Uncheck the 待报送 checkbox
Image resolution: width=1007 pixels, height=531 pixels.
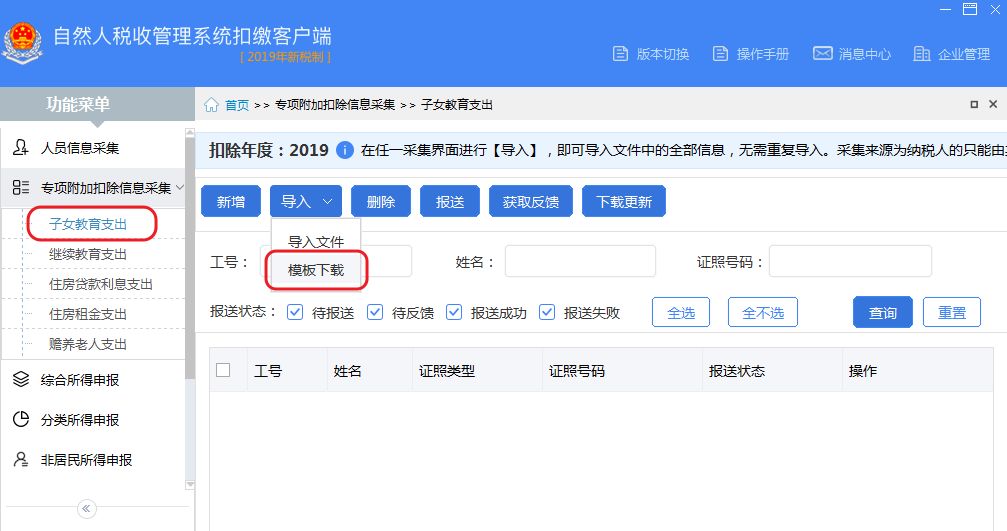(295, 312)
